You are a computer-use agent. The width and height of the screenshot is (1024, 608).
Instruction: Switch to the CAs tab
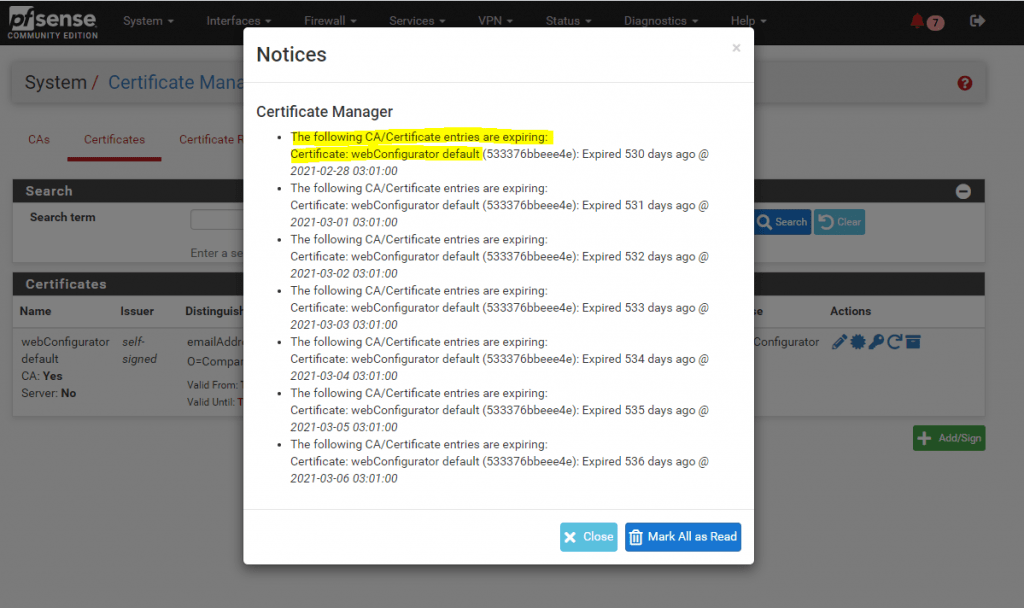point(39,140)
